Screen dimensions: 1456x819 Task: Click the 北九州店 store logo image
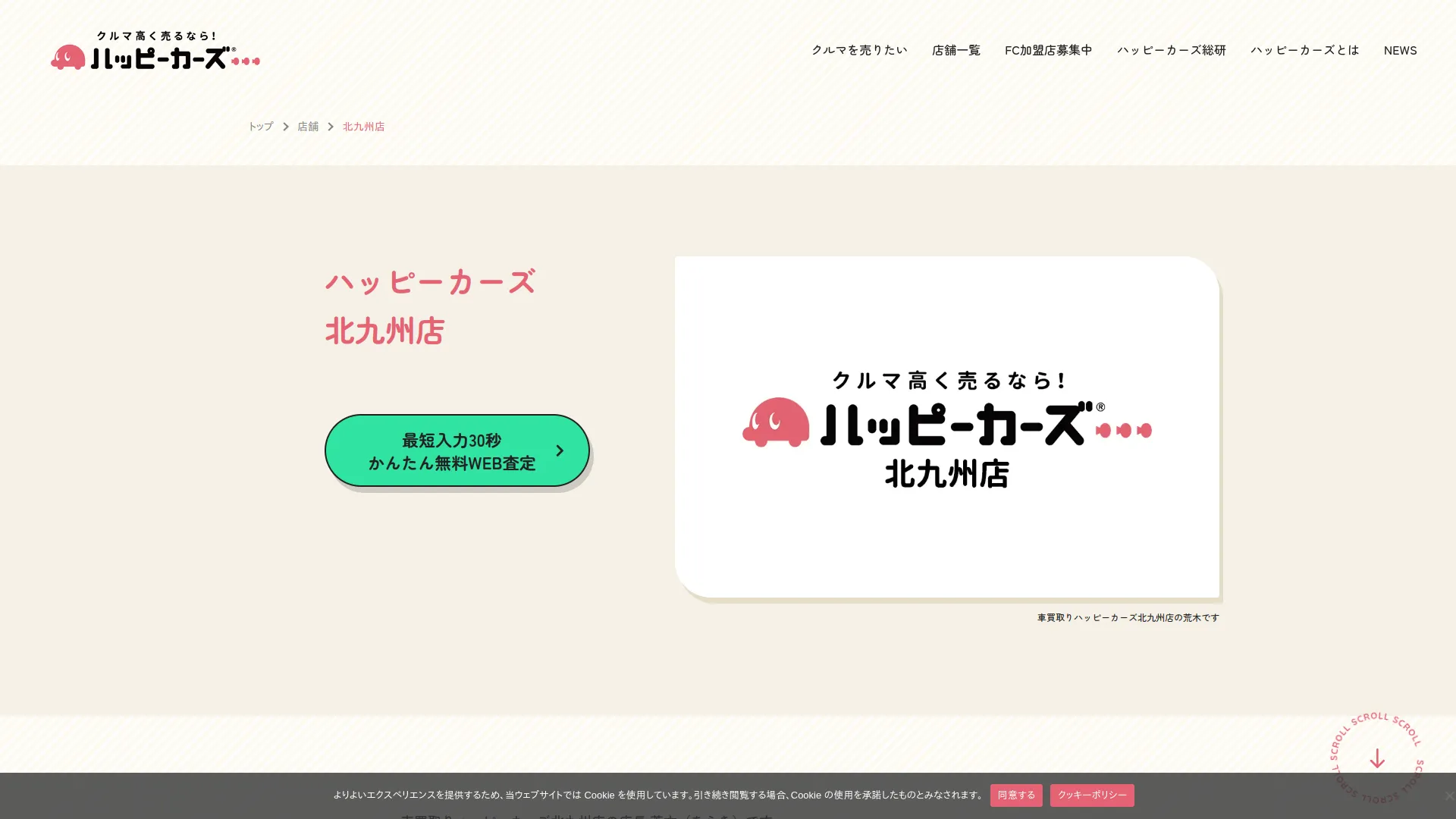click(947, 427)
